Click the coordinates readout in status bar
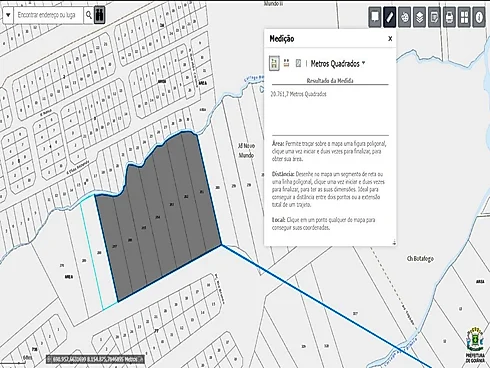 95,359
